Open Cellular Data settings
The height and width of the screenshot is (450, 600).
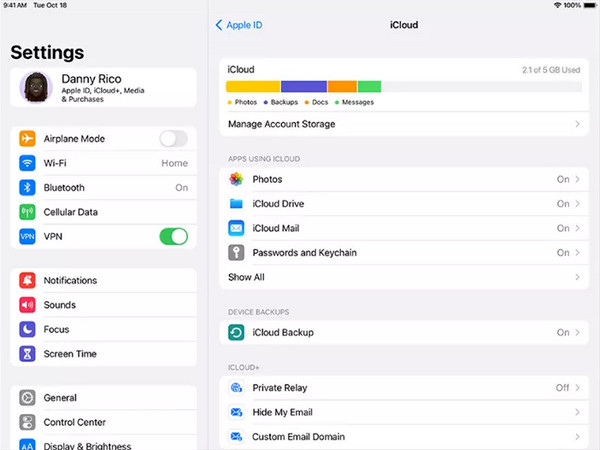click(104, 212)
